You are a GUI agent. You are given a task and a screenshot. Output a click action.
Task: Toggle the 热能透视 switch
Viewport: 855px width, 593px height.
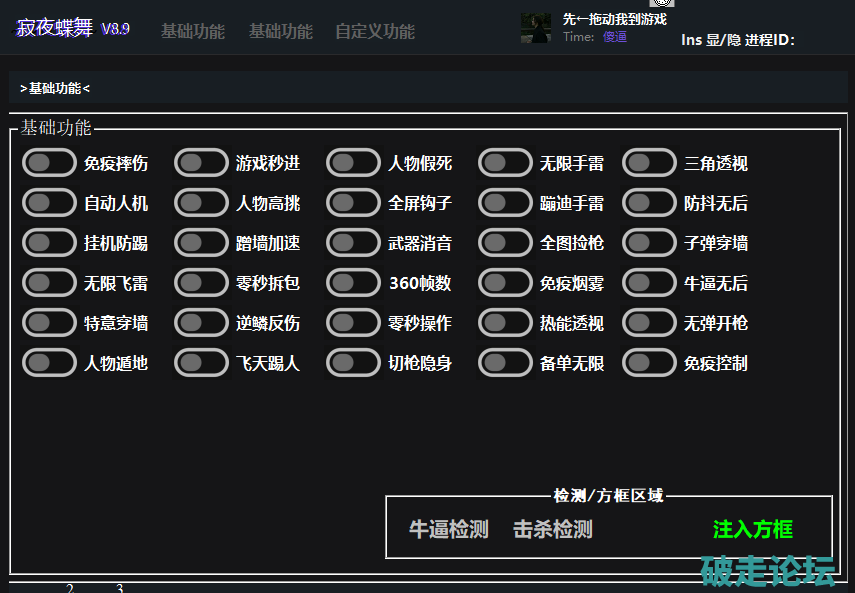(505, 323)
